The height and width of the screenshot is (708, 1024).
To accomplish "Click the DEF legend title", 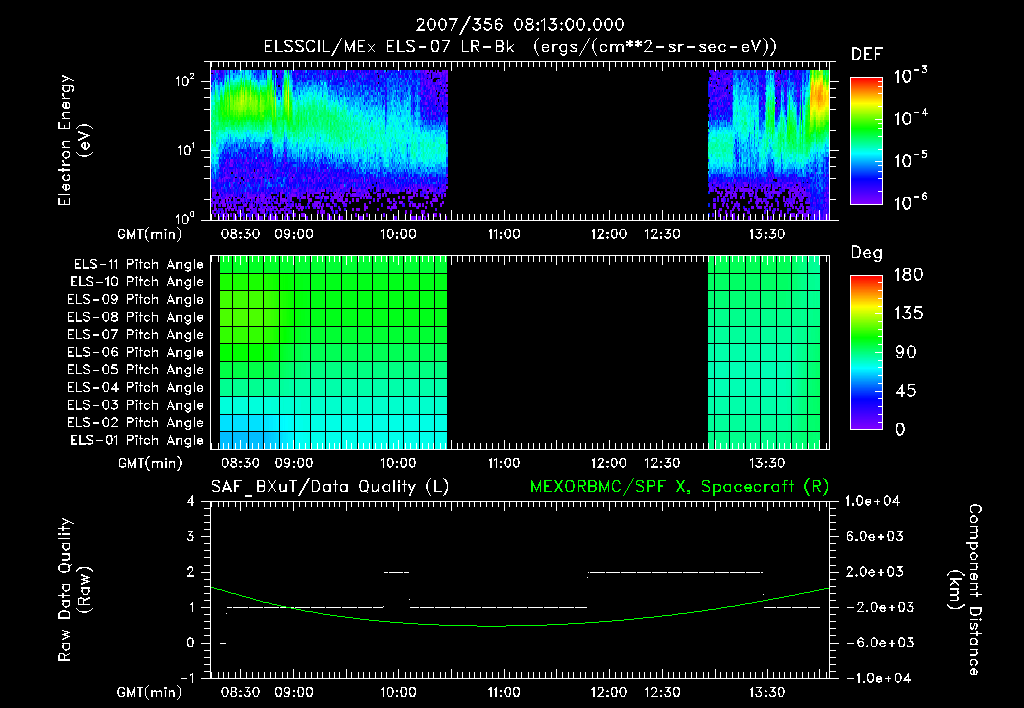I will [x=866, y=55].
